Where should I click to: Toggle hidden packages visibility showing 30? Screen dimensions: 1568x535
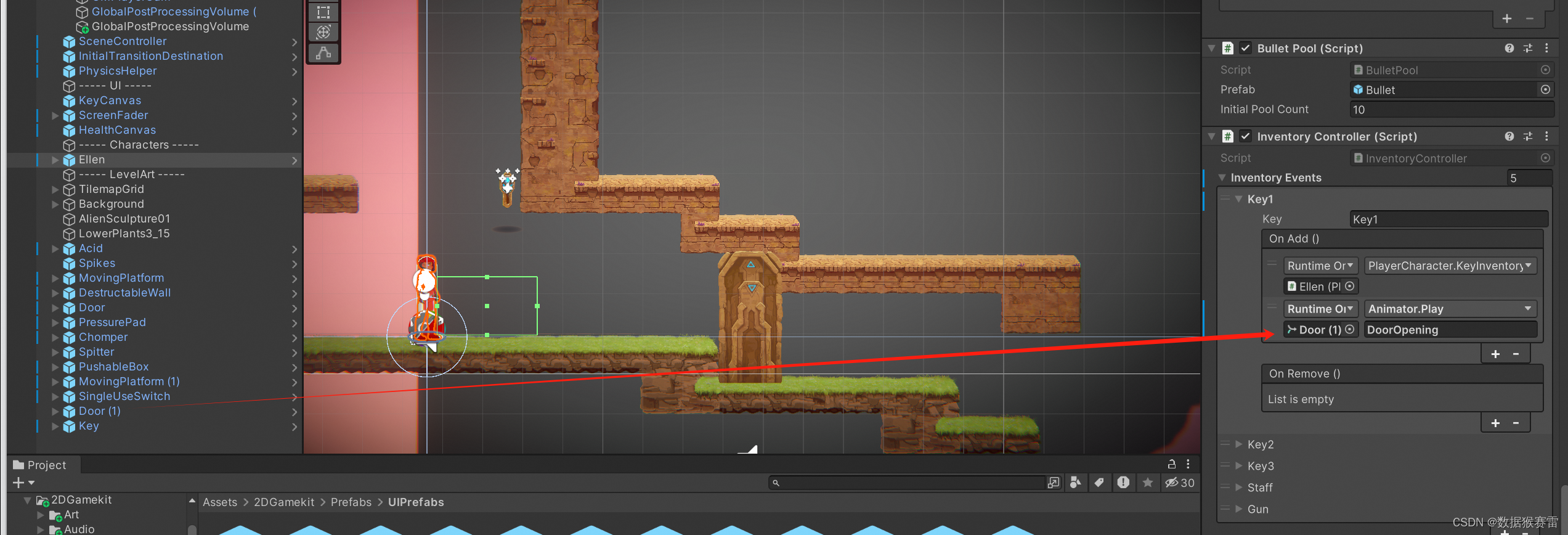(x=1179, y=483)
